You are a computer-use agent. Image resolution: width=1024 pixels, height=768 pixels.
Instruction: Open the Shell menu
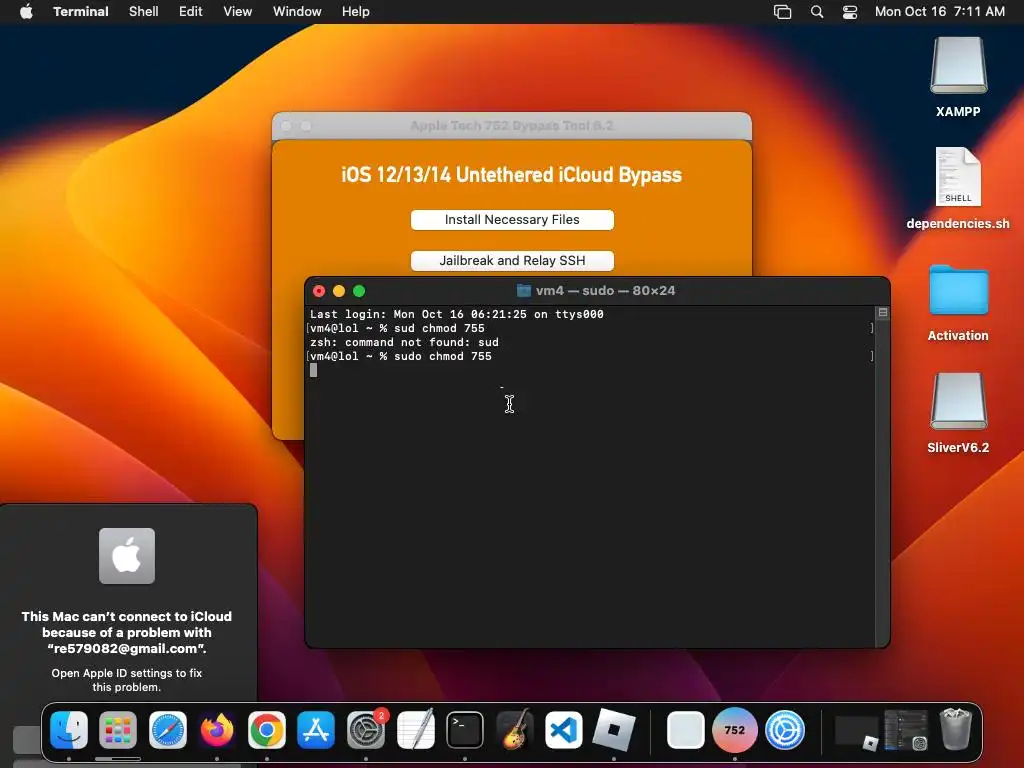(x=144, y=12)
